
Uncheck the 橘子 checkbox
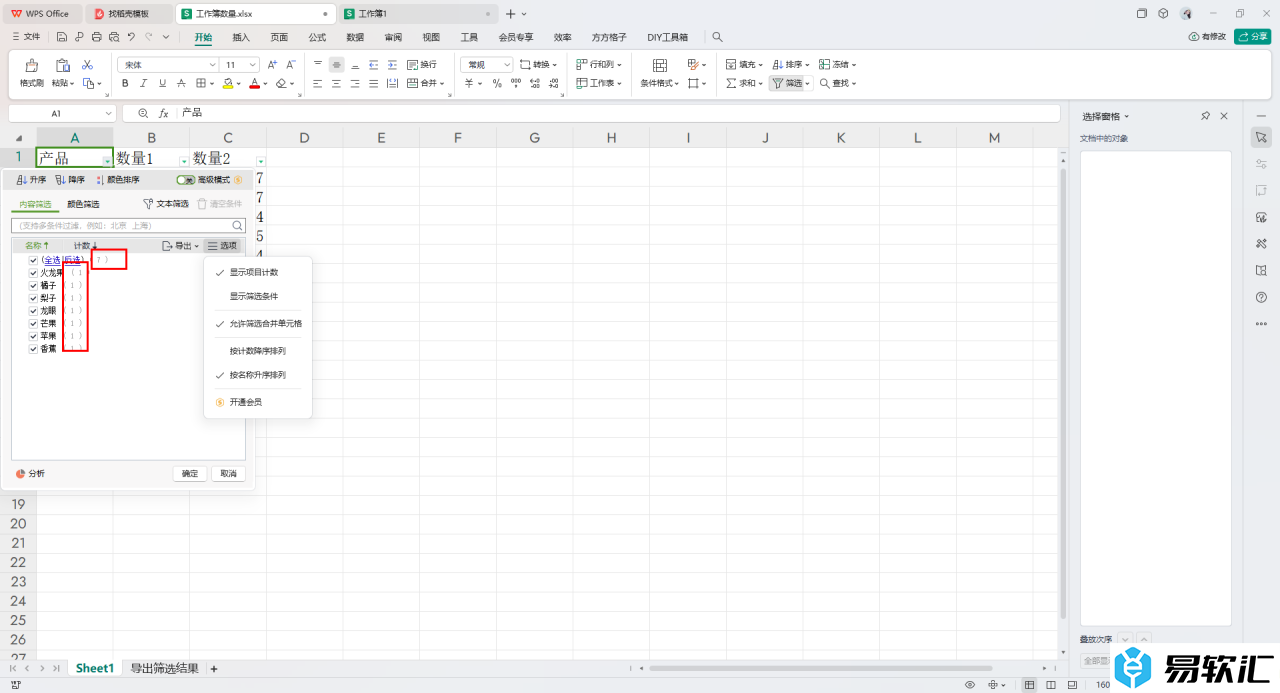pos(33,285)
